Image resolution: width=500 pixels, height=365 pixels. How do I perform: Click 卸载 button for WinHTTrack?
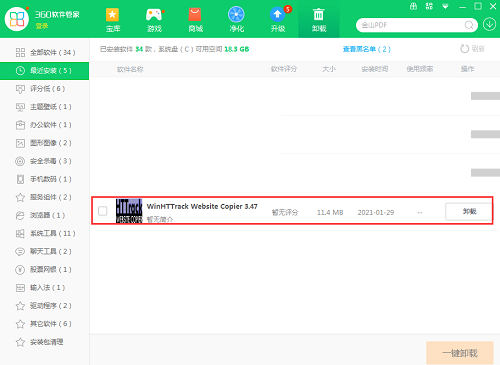pyautogui.click(x=468, y=211)
